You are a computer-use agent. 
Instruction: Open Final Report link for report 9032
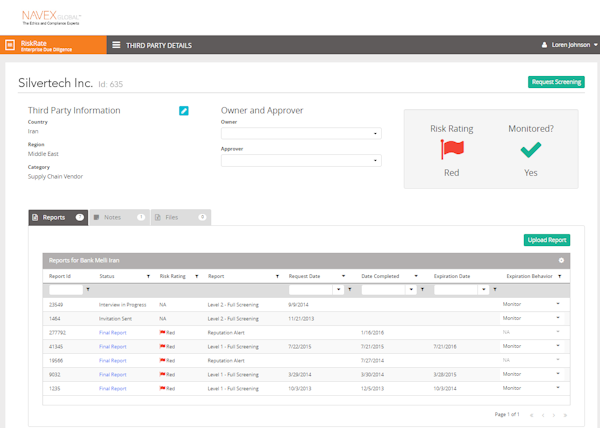point(112,374)
